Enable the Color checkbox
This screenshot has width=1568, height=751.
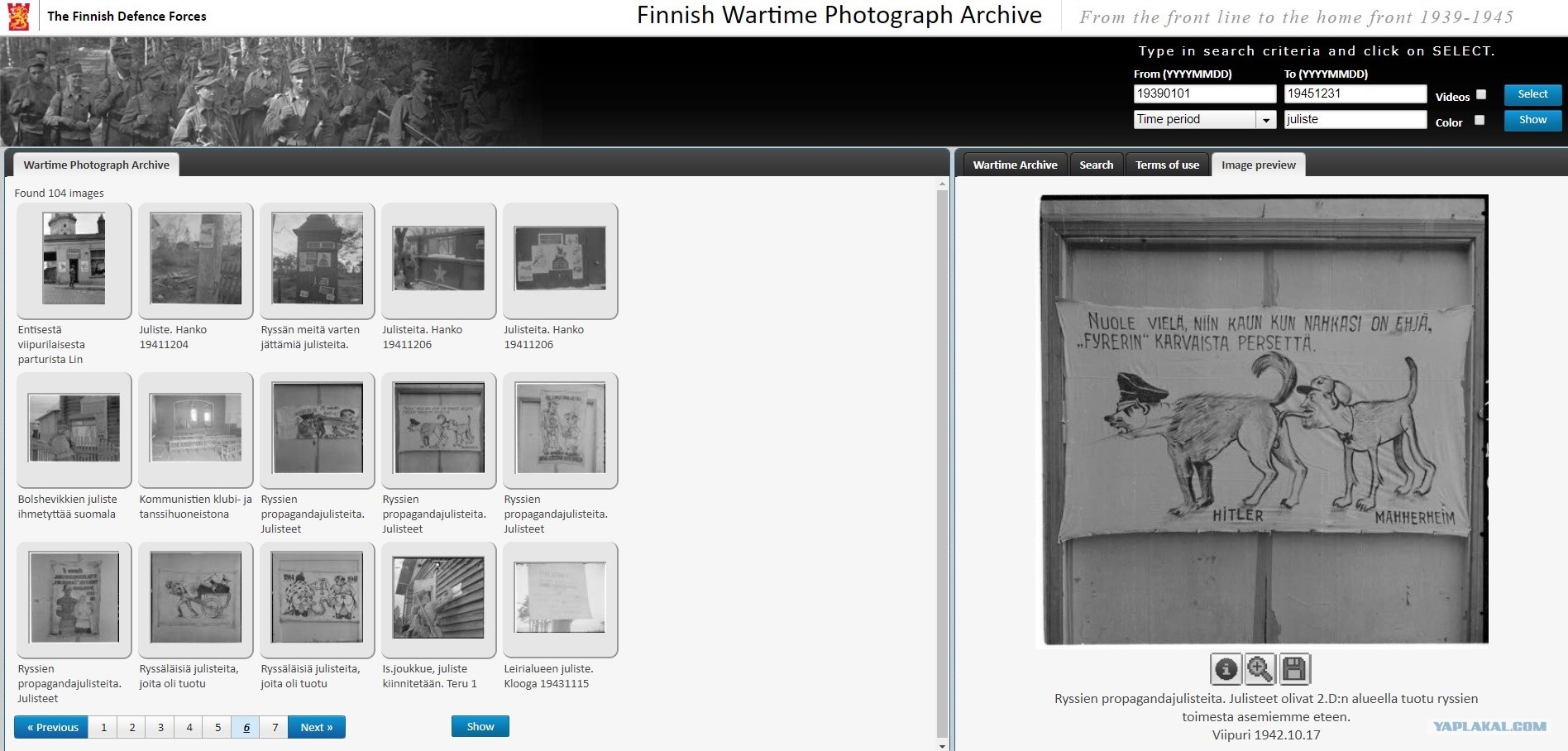pyautogui.click(x=1480, y=120)
